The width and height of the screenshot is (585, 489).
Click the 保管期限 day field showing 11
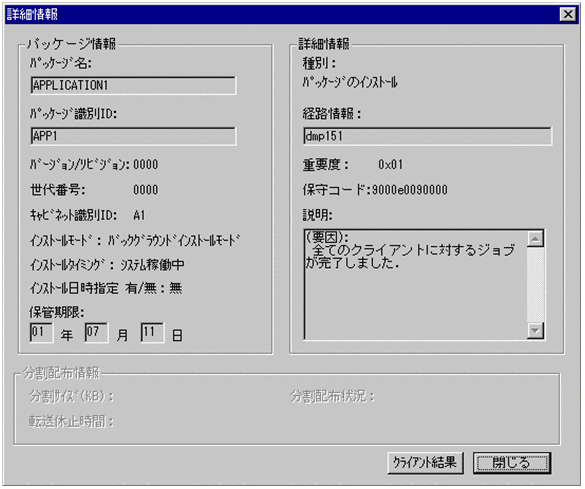coord(151,332)
